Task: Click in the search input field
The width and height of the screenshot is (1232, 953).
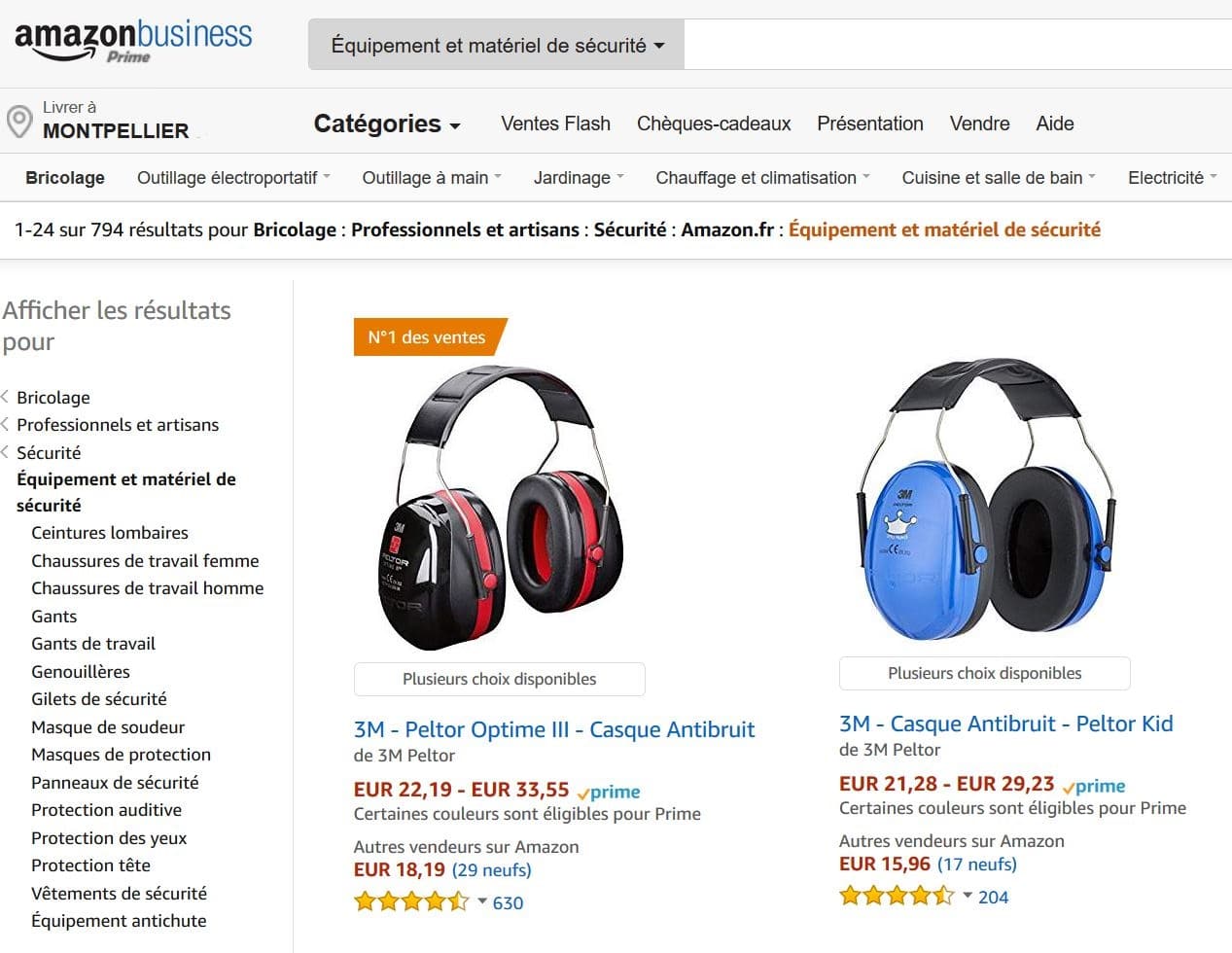Action: pyautogui.click(x=958, y=45)
